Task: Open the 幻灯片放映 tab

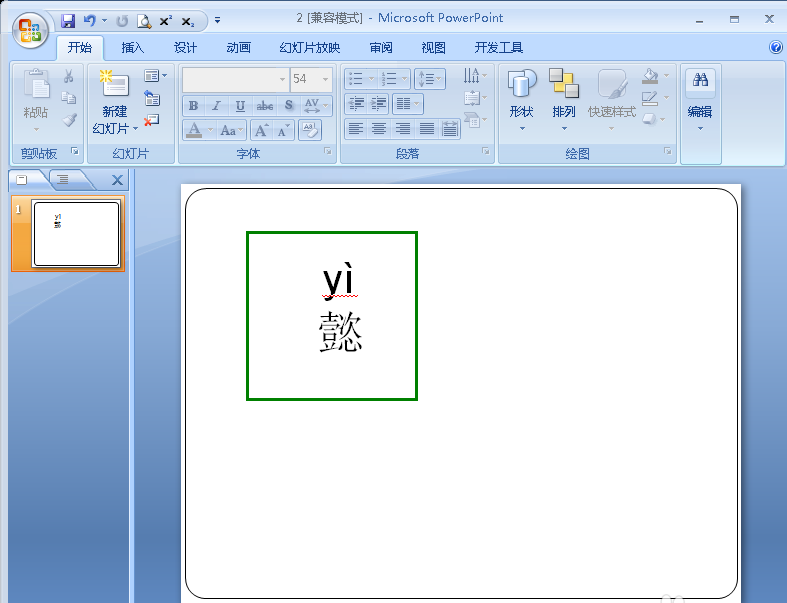Action: coord(310,48)
